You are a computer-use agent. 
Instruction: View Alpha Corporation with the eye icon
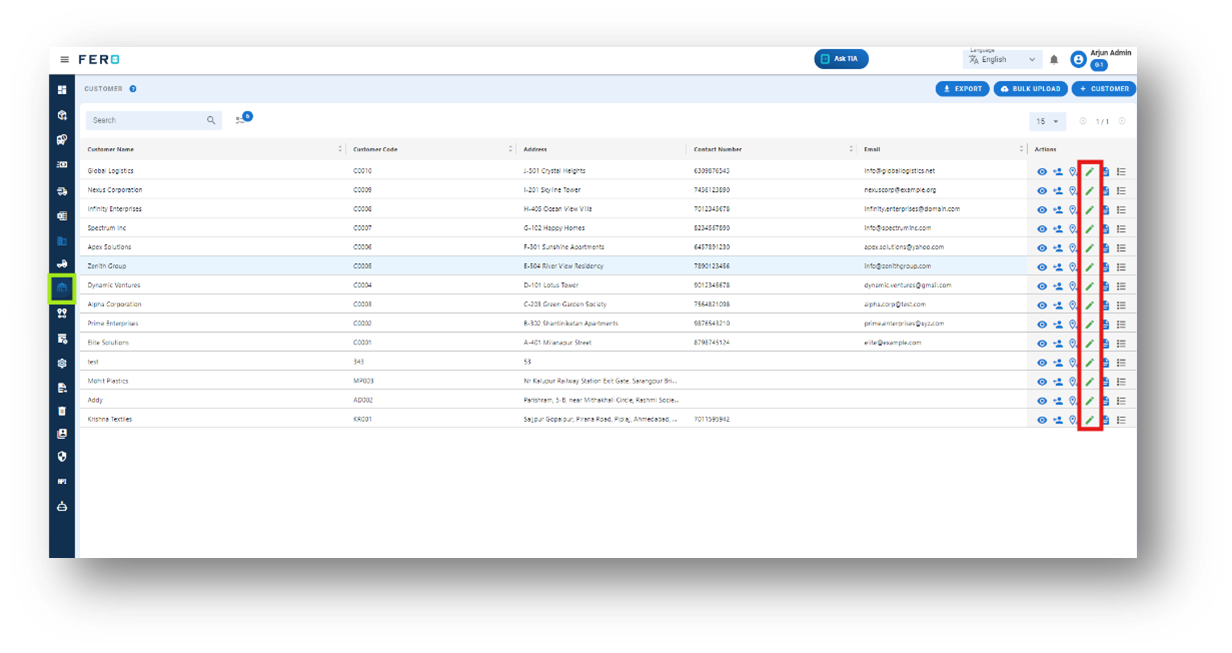1042,305
